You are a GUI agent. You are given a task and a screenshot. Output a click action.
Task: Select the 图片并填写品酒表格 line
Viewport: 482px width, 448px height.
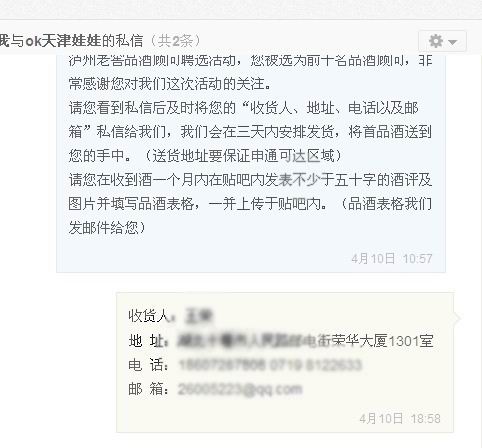250,204
